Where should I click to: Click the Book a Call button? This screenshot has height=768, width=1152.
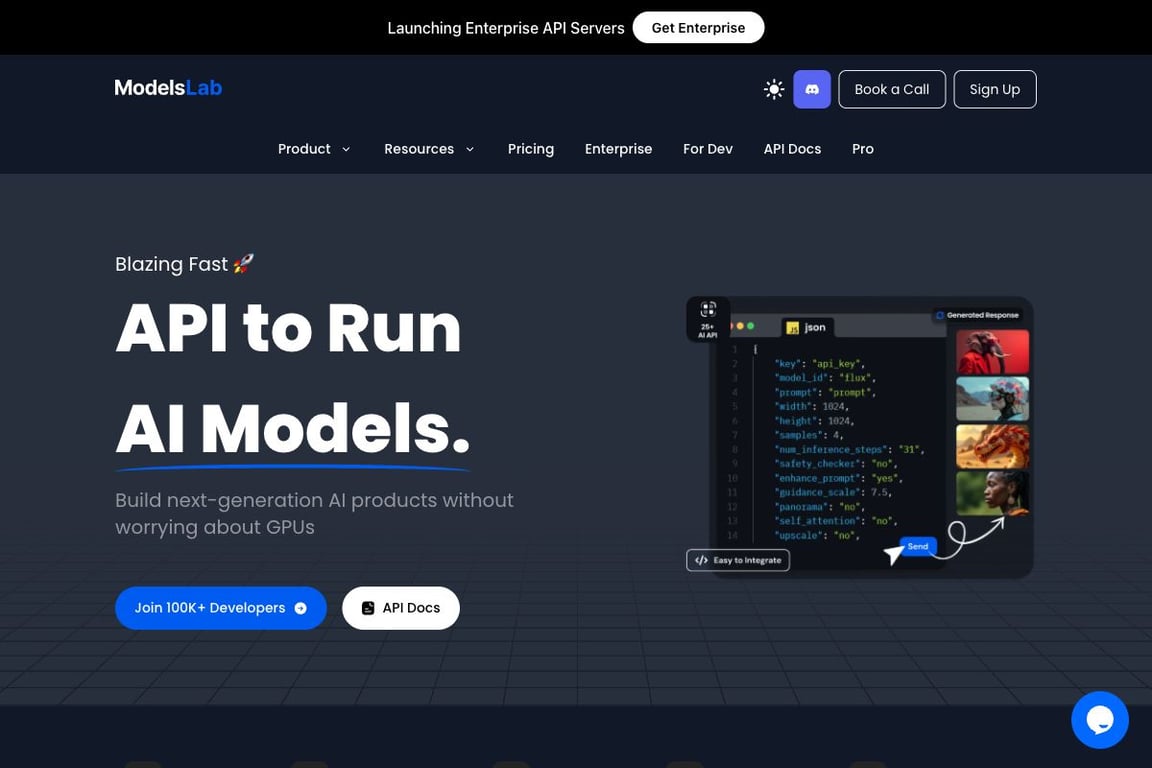point(892,89)
